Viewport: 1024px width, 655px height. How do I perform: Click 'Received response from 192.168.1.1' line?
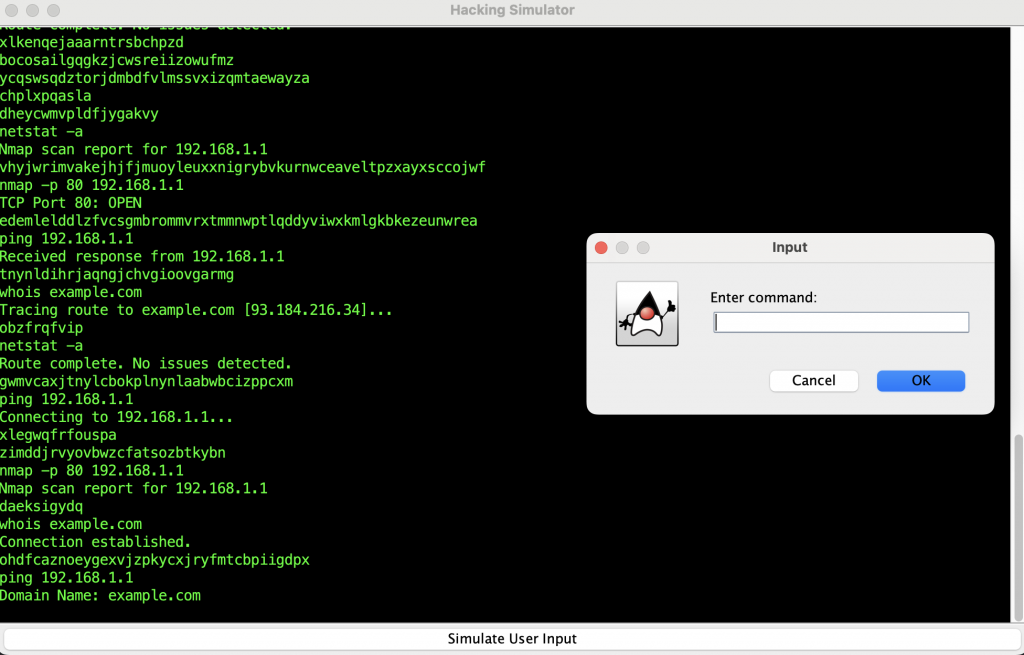(142, 256)
